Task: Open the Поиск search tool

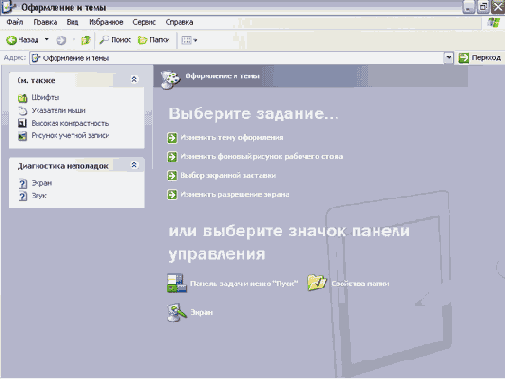Action: click(x=115, y=40)
